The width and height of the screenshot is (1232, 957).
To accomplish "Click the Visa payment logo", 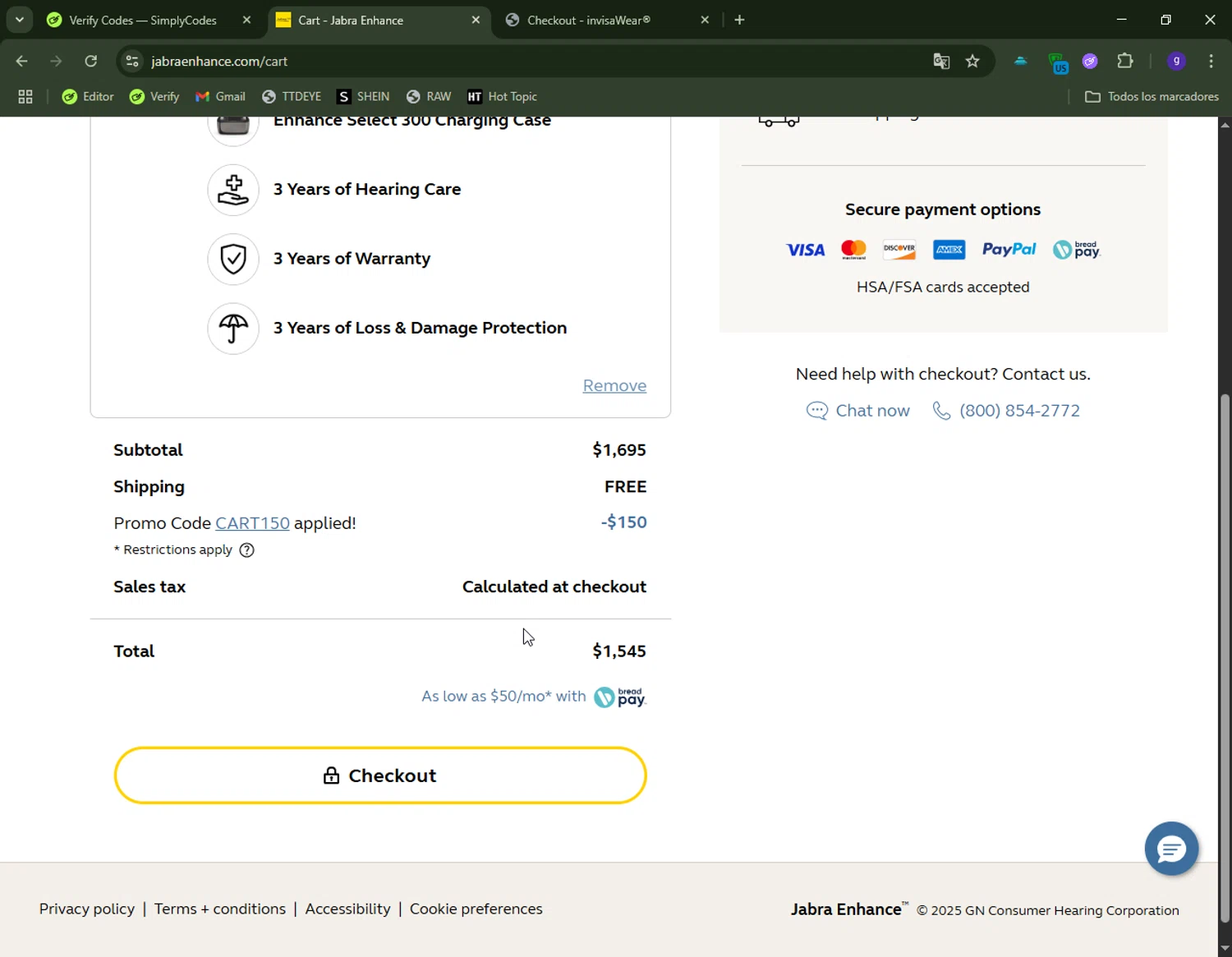I will tap(806, 250).
